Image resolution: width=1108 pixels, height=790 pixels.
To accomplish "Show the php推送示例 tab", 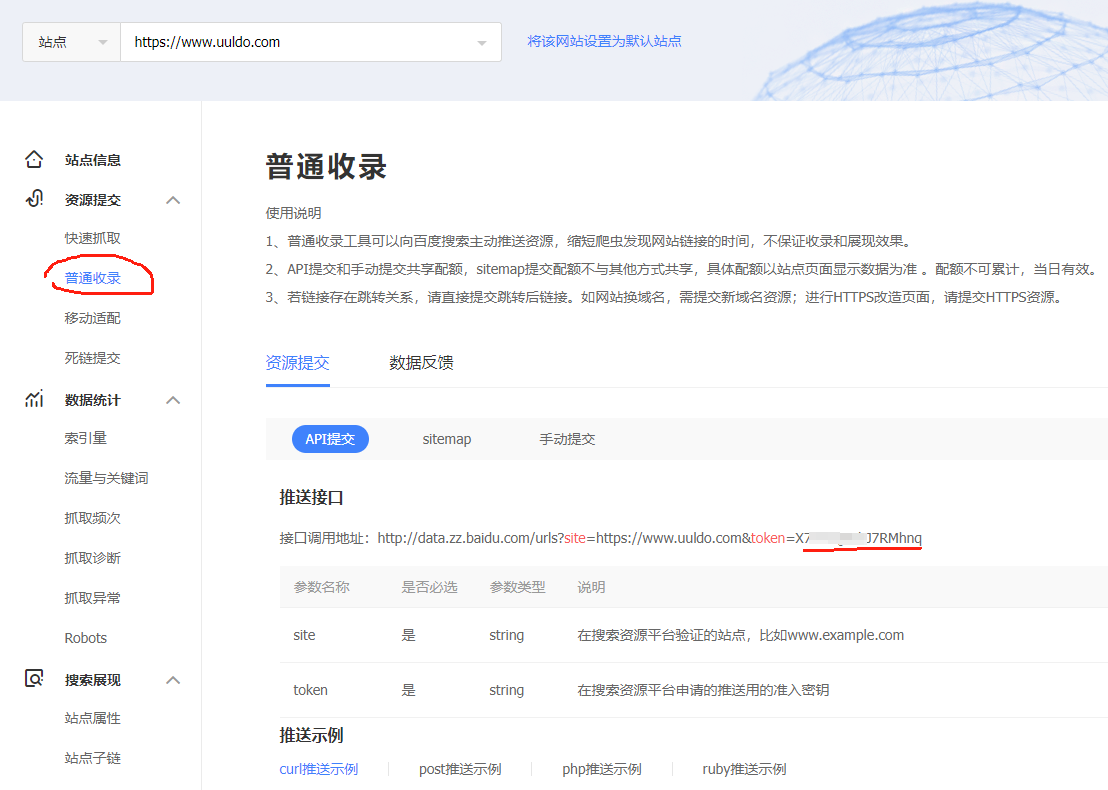I will tap(602, 769).
